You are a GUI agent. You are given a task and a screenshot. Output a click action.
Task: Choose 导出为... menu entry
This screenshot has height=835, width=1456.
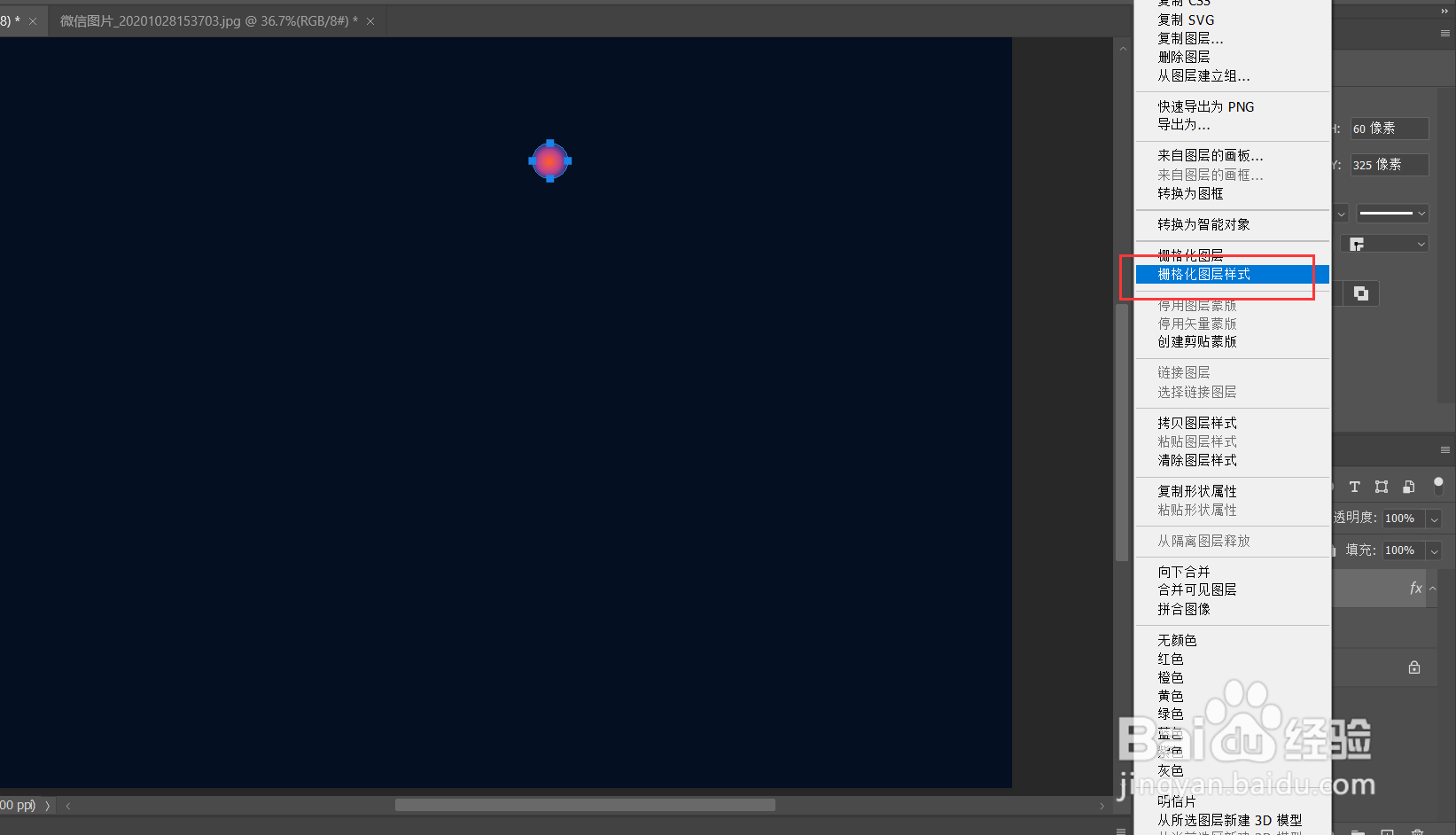tap(1184, 125)
